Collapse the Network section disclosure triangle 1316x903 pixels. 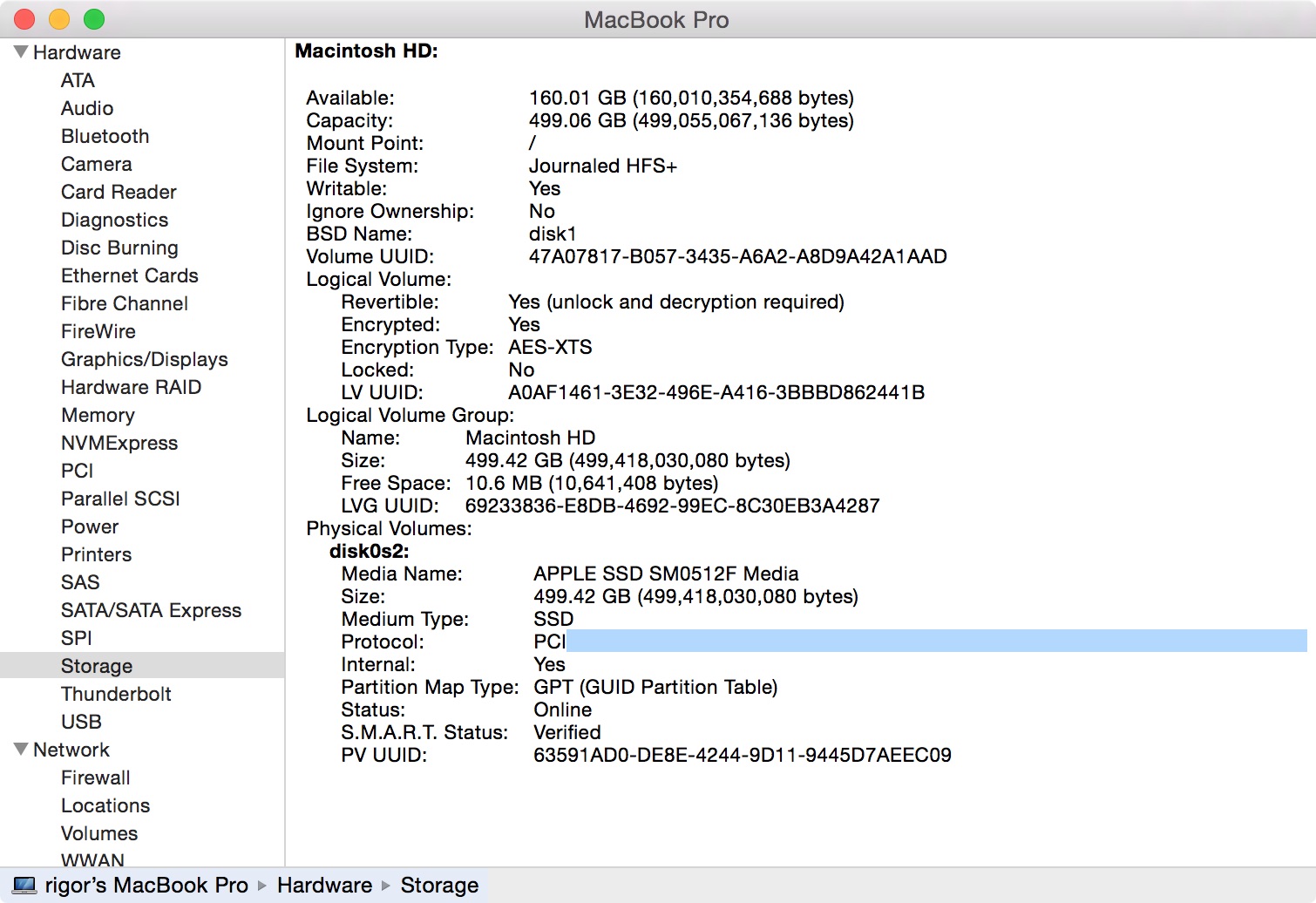click(21, 750)
